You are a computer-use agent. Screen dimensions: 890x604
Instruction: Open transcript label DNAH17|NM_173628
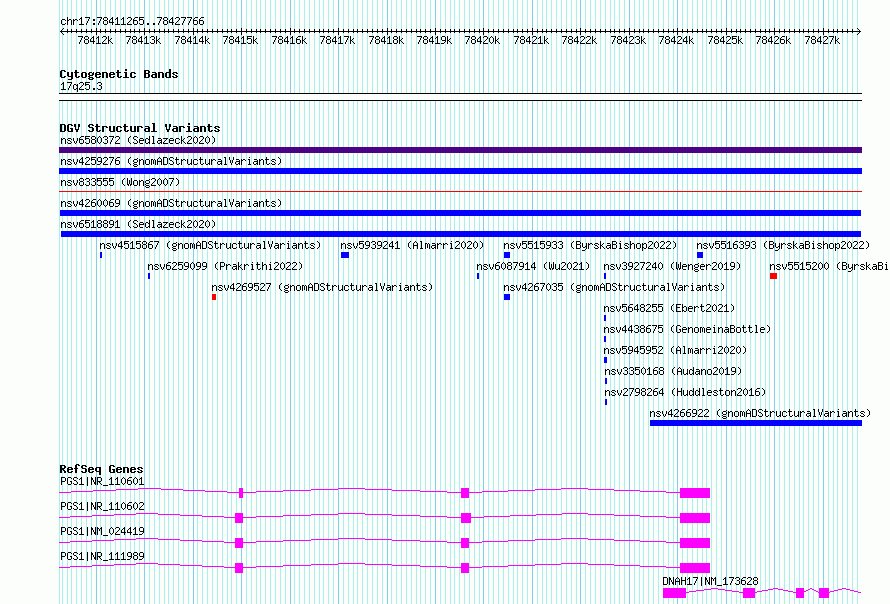click(x=710, y=581)
